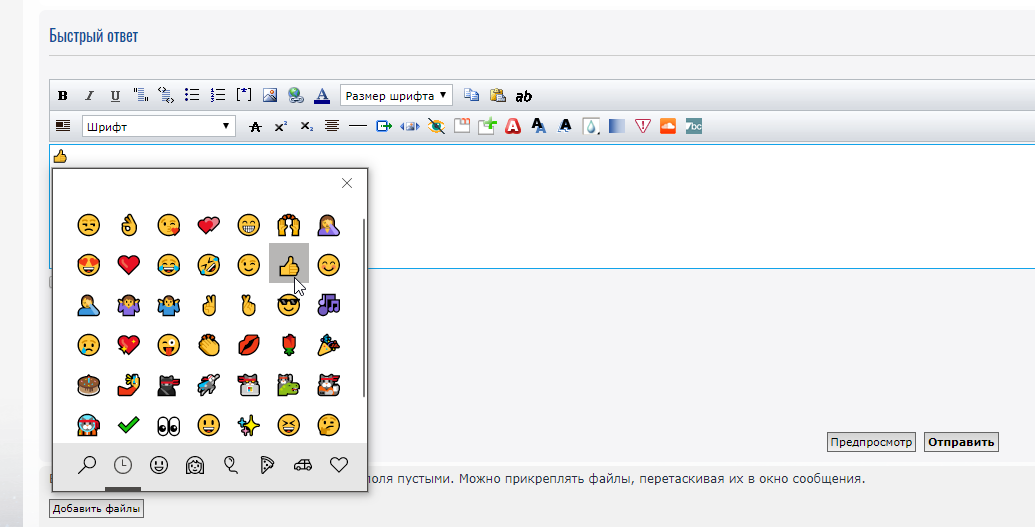The image size is (1035, 527).
Task: Insert the thumbs up emoji
Action: (288, 264)
